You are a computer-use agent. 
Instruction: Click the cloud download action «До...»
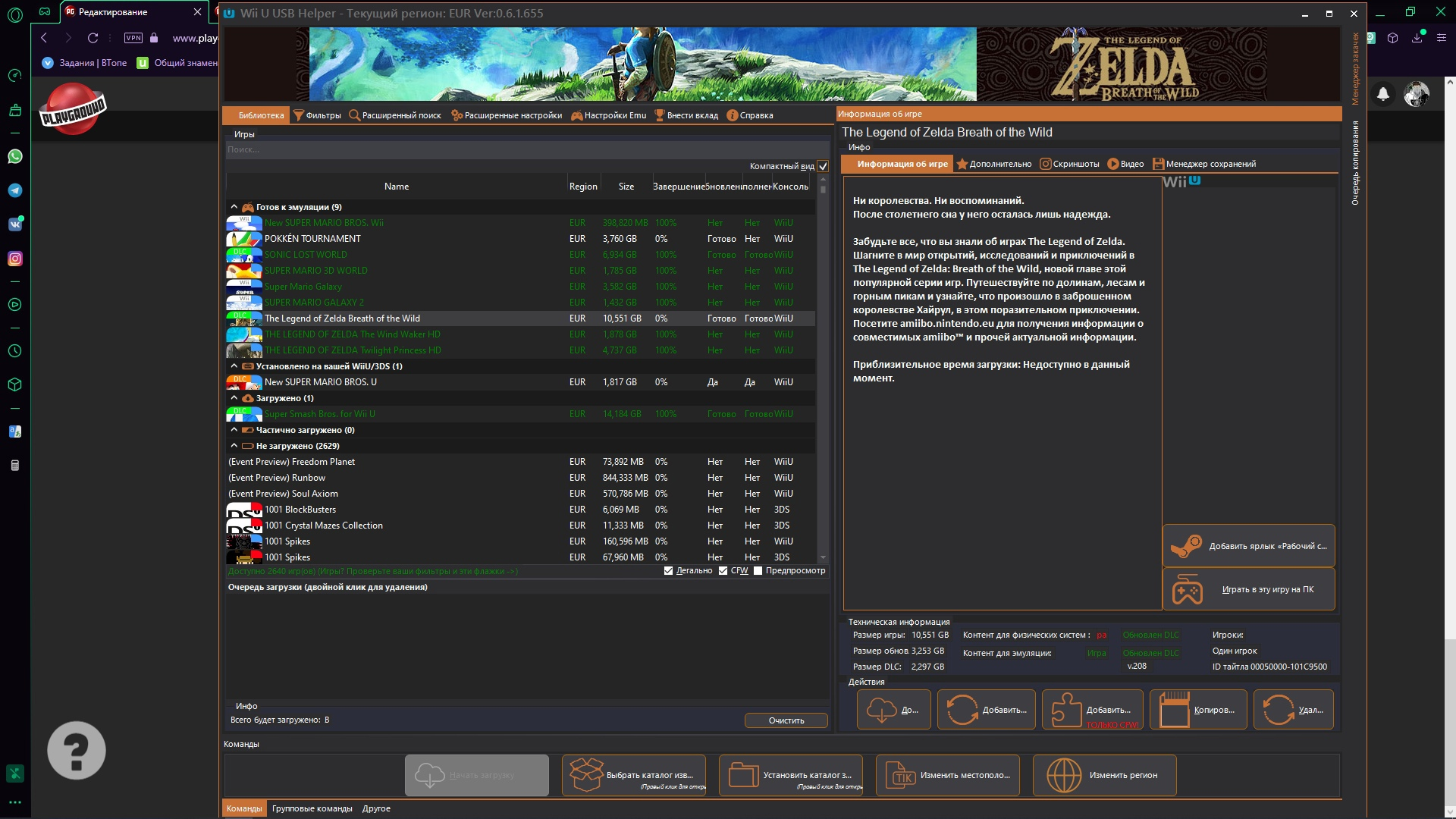pos(893,710)
